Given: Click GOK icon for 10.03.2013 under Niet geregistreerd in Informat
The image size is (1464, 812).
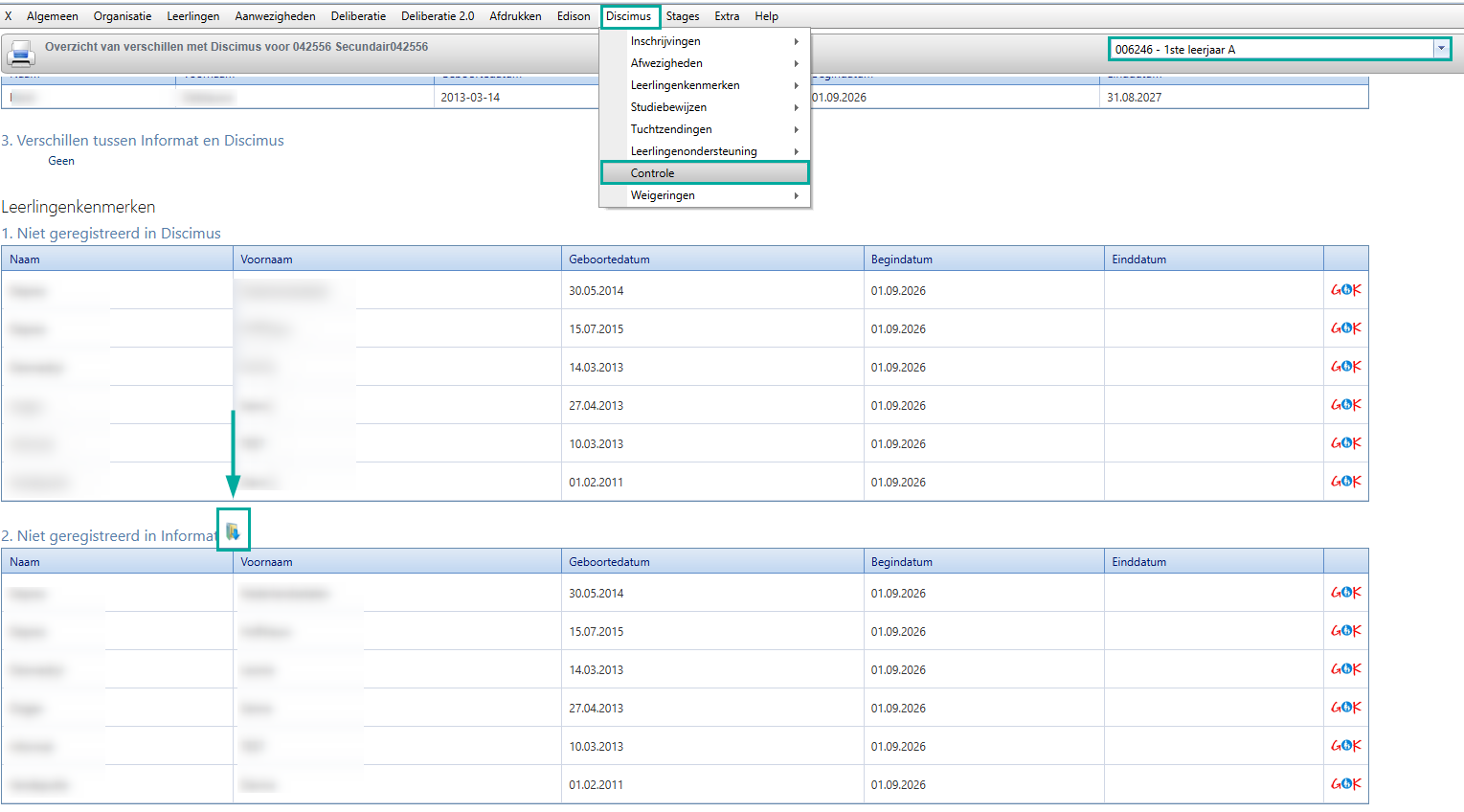Looking at the screenshot, I should point(1345,746).
